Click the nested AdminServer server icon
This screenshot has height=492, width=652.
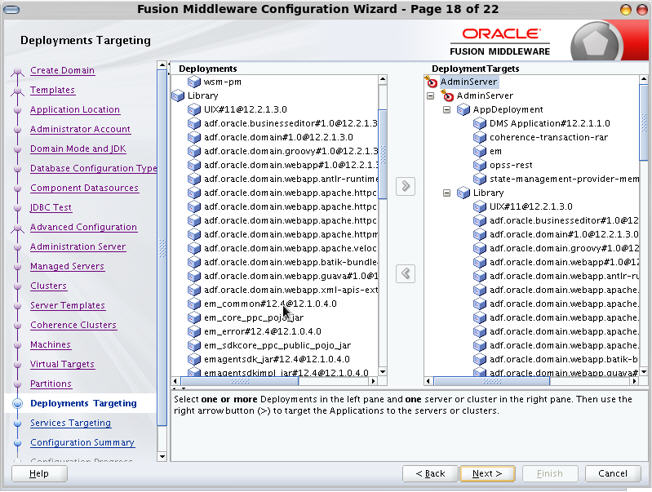coord(447,96)
